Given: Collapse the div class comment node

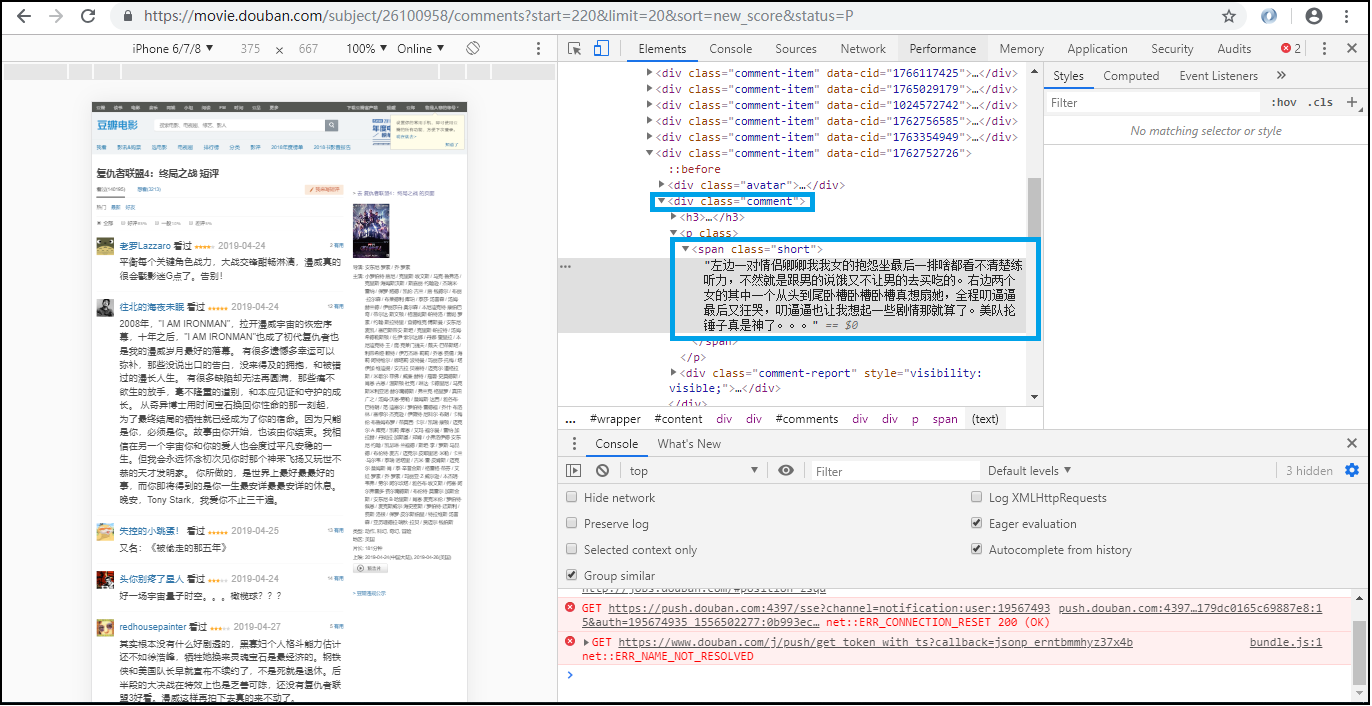Looking at the screenshot, I should pos(661,201).
